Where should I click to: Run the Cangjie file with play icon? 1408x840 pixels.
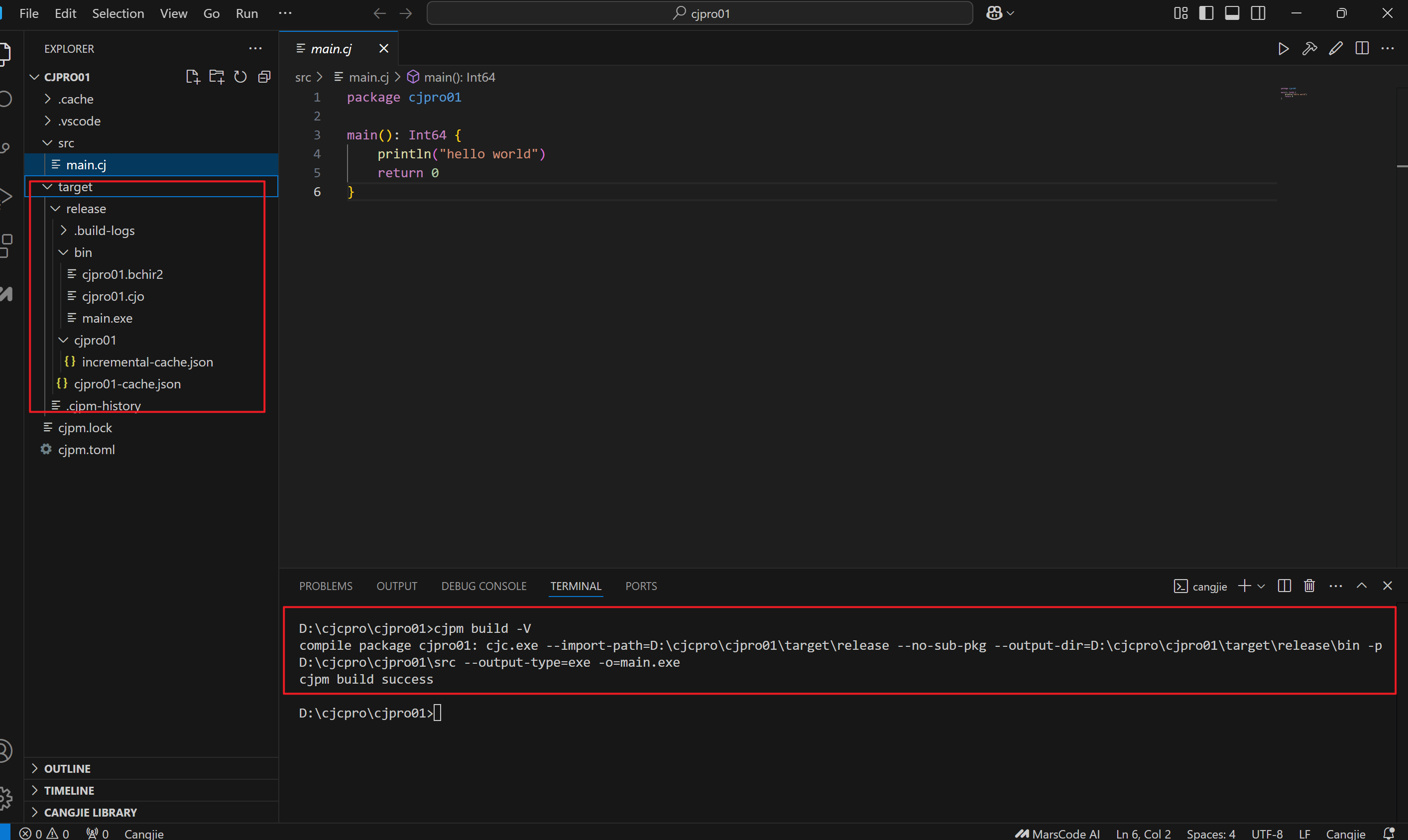[1284, 49]
